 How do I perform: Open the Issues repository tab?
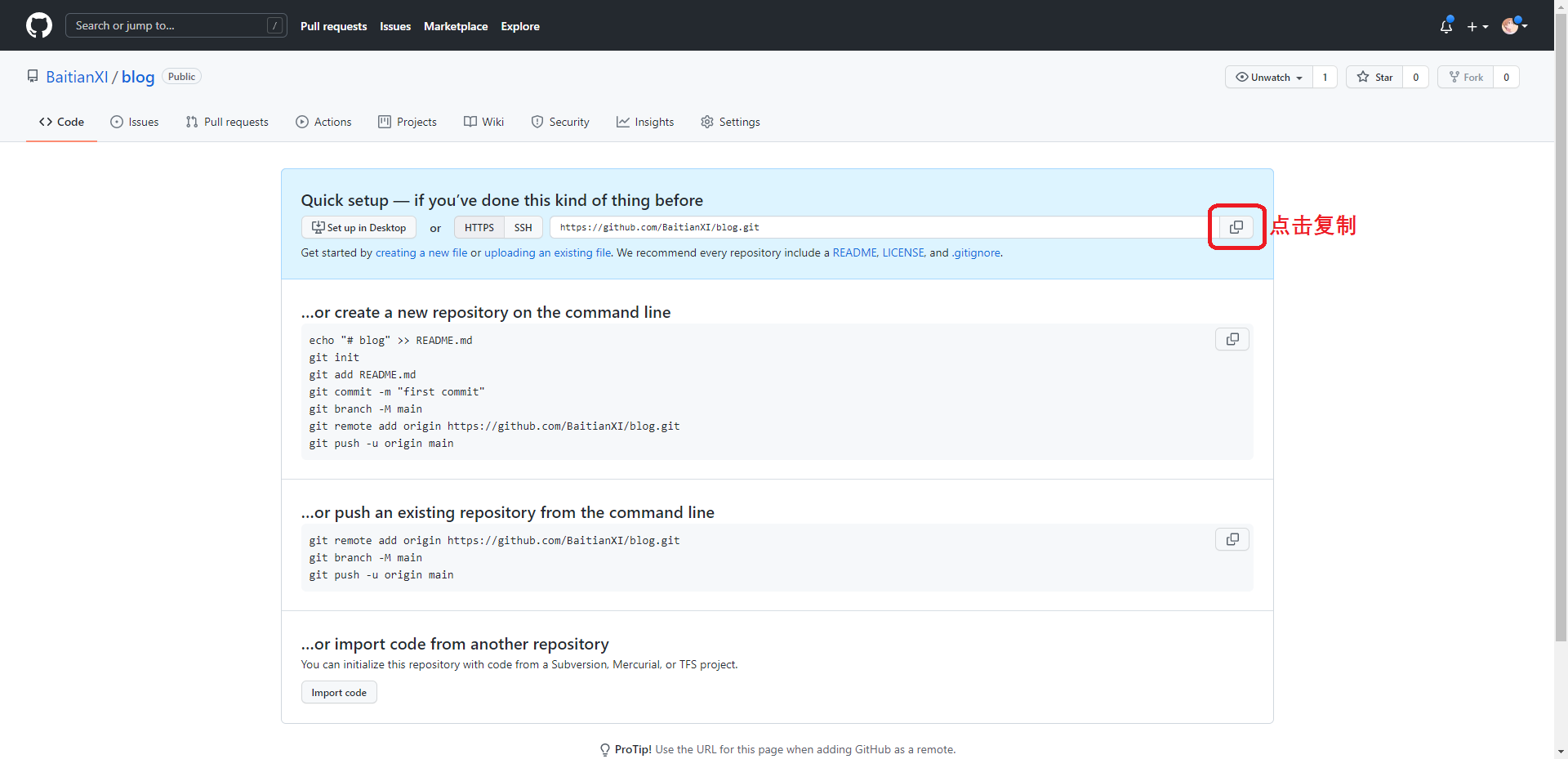pyautogui.click(x=135, y=122)
